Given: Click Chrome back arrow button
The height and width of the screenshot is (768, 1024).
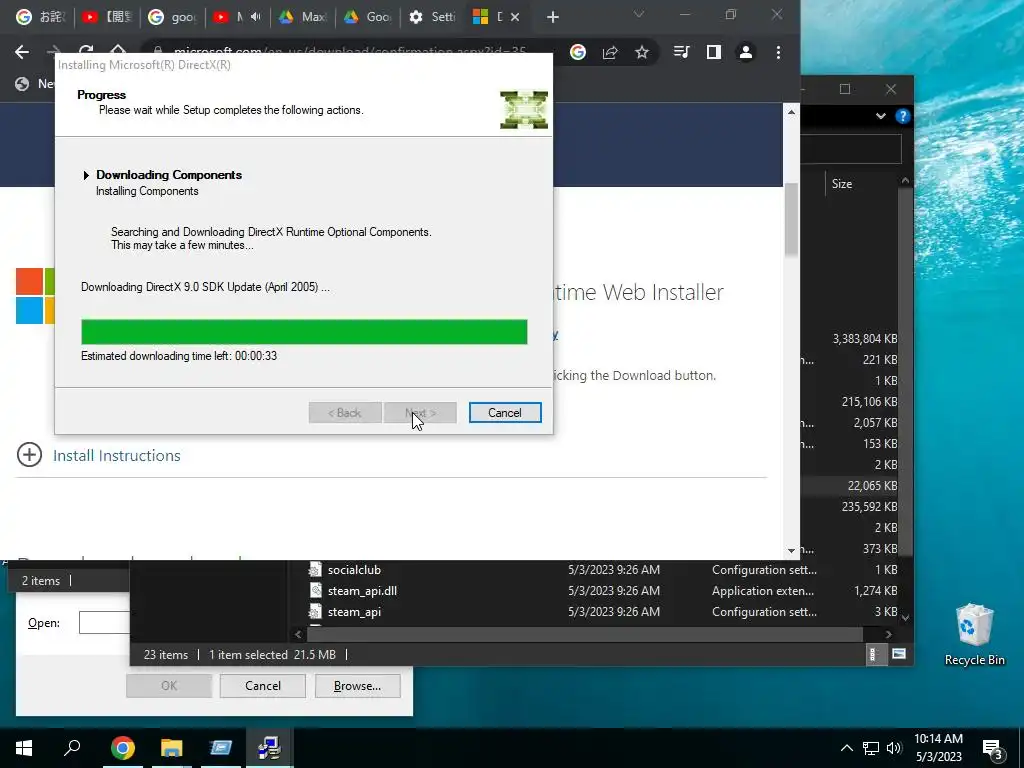Looking at the screenshot, I should pyautogui.click(x=22, y=52).
